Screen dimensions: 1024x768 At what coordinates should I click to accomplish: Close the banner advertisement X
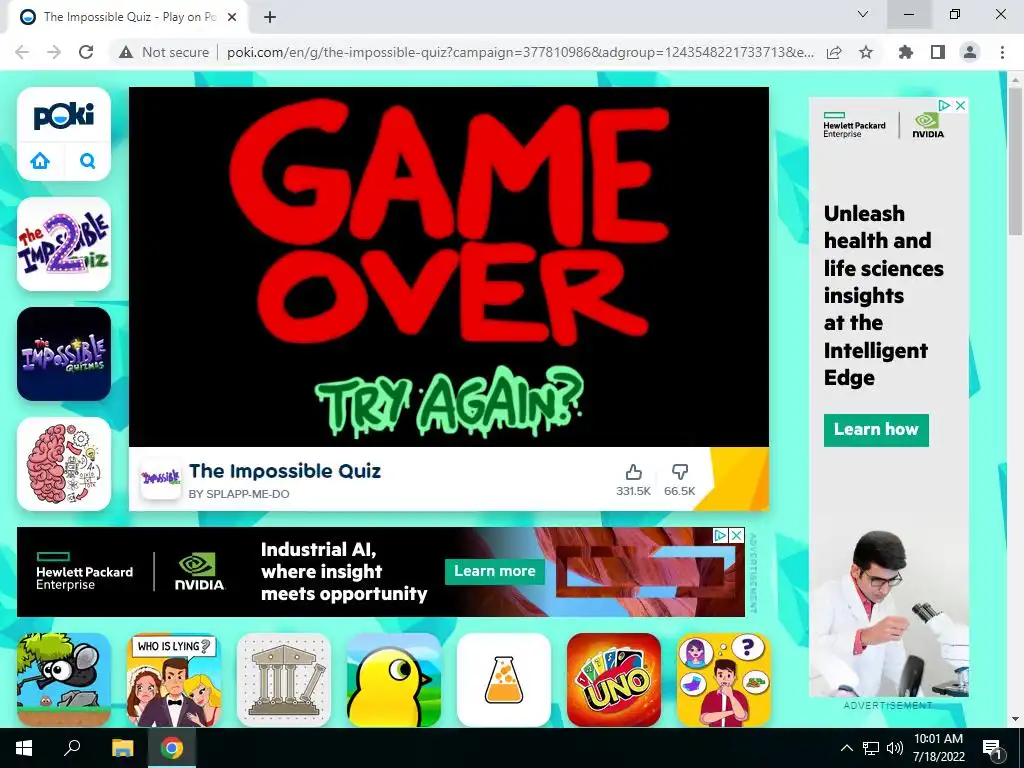(736, 536)
